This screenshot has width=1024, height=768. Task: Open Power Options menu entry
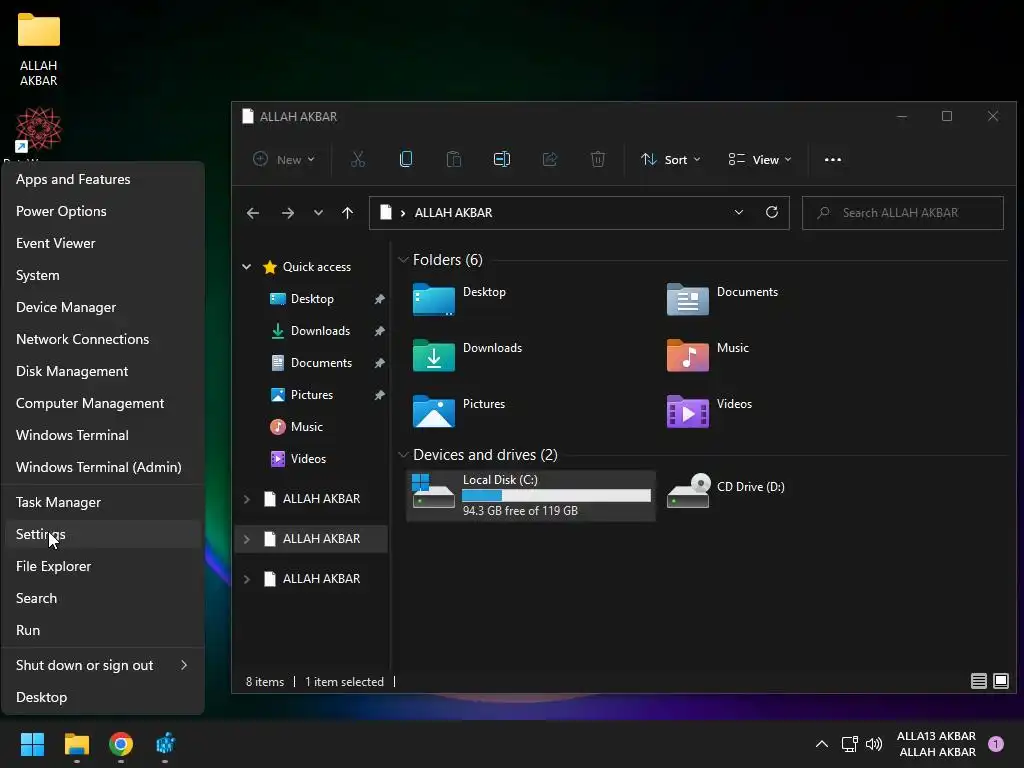(103, 211)
